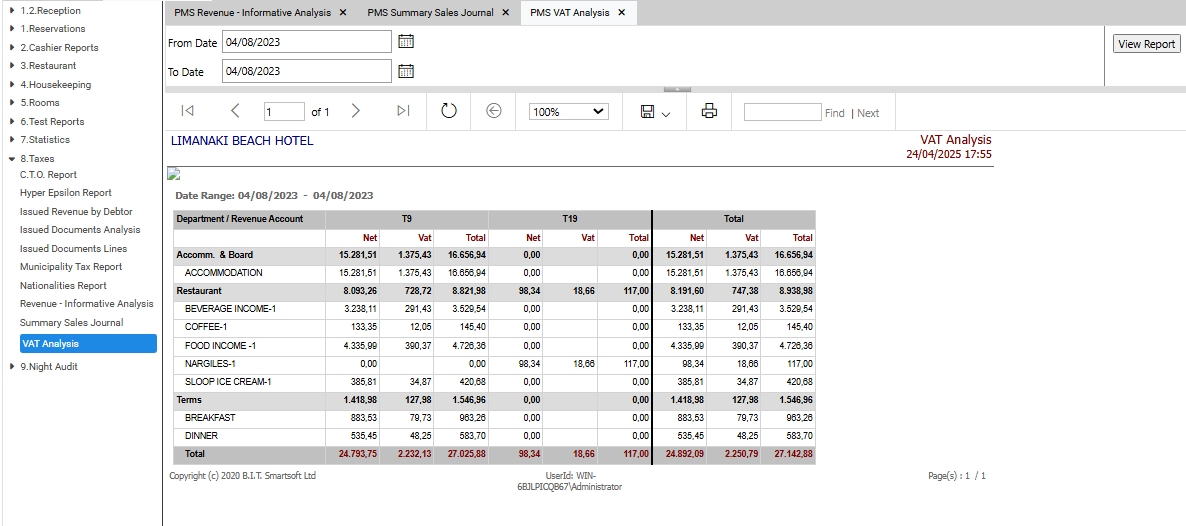Go to first report page
The height and width of the screenshot is (526, 1186).
pyautogui.click(x=188, y=111)
